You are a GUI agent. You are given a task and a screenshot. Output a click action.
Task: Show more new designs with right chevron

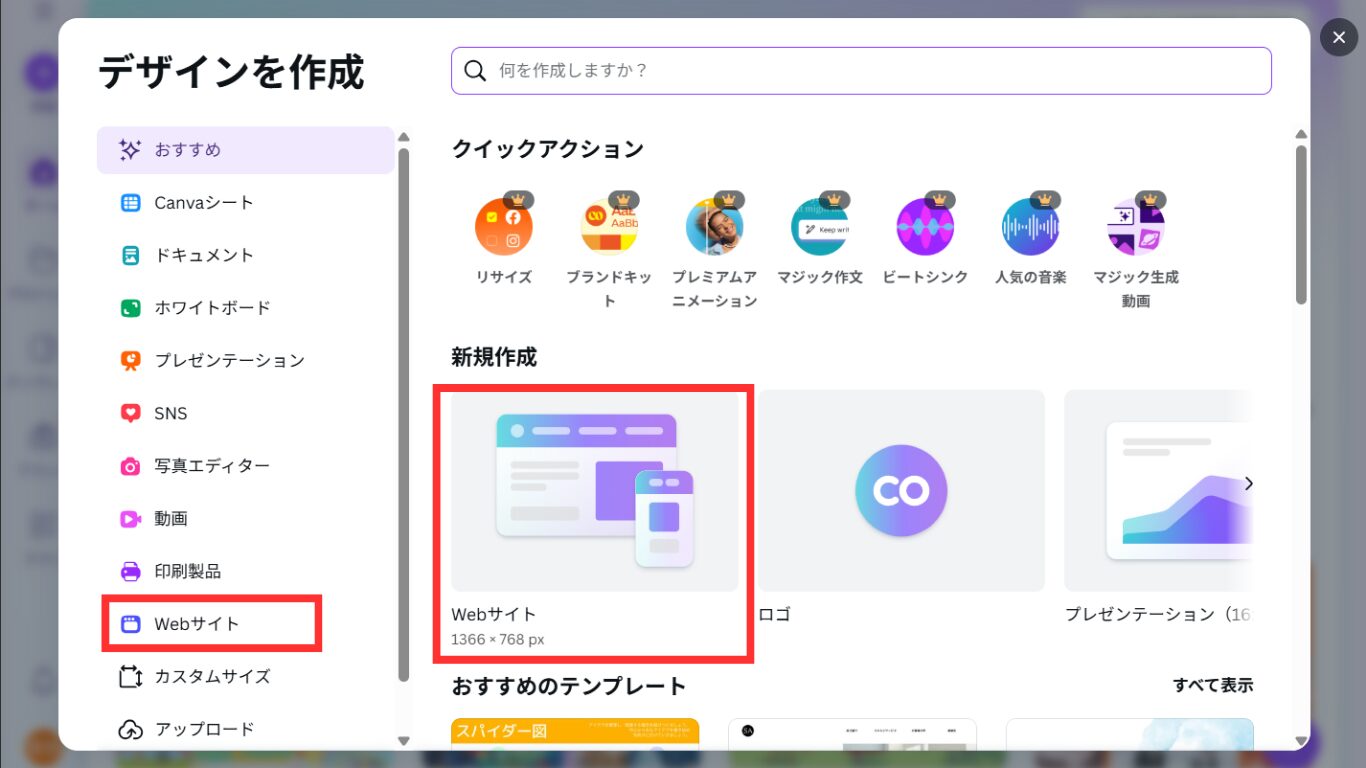pos(1248,484)
